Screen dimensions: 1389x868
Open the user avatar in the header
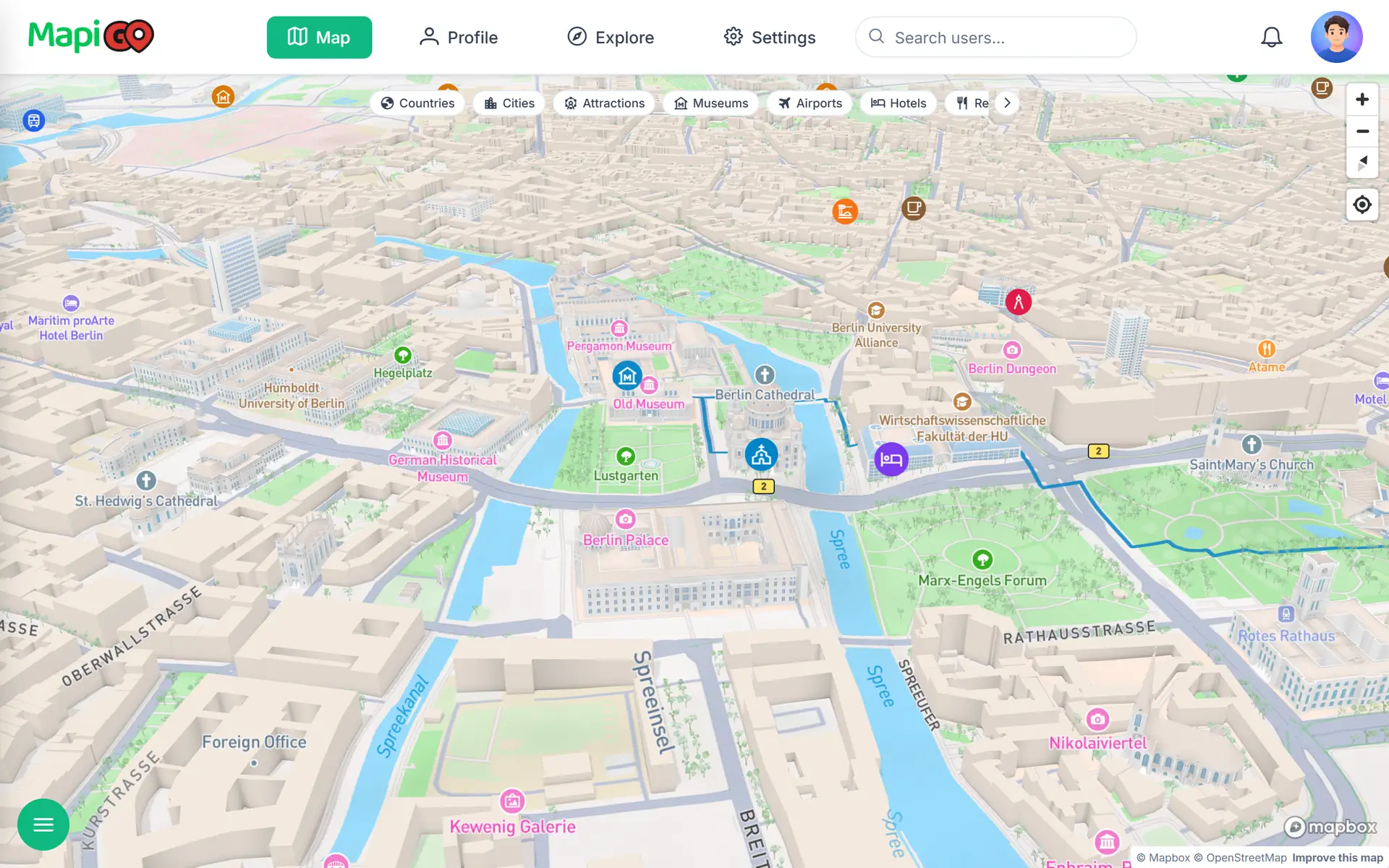(x=1336, y=37)
